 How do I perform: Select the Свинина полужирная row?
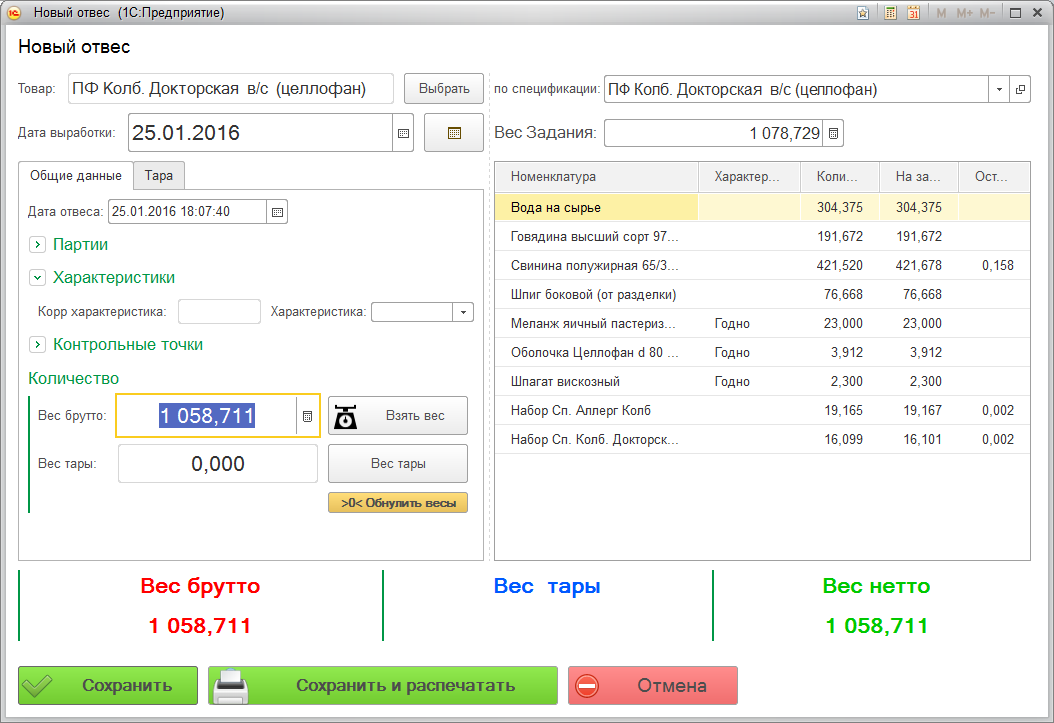762,265
